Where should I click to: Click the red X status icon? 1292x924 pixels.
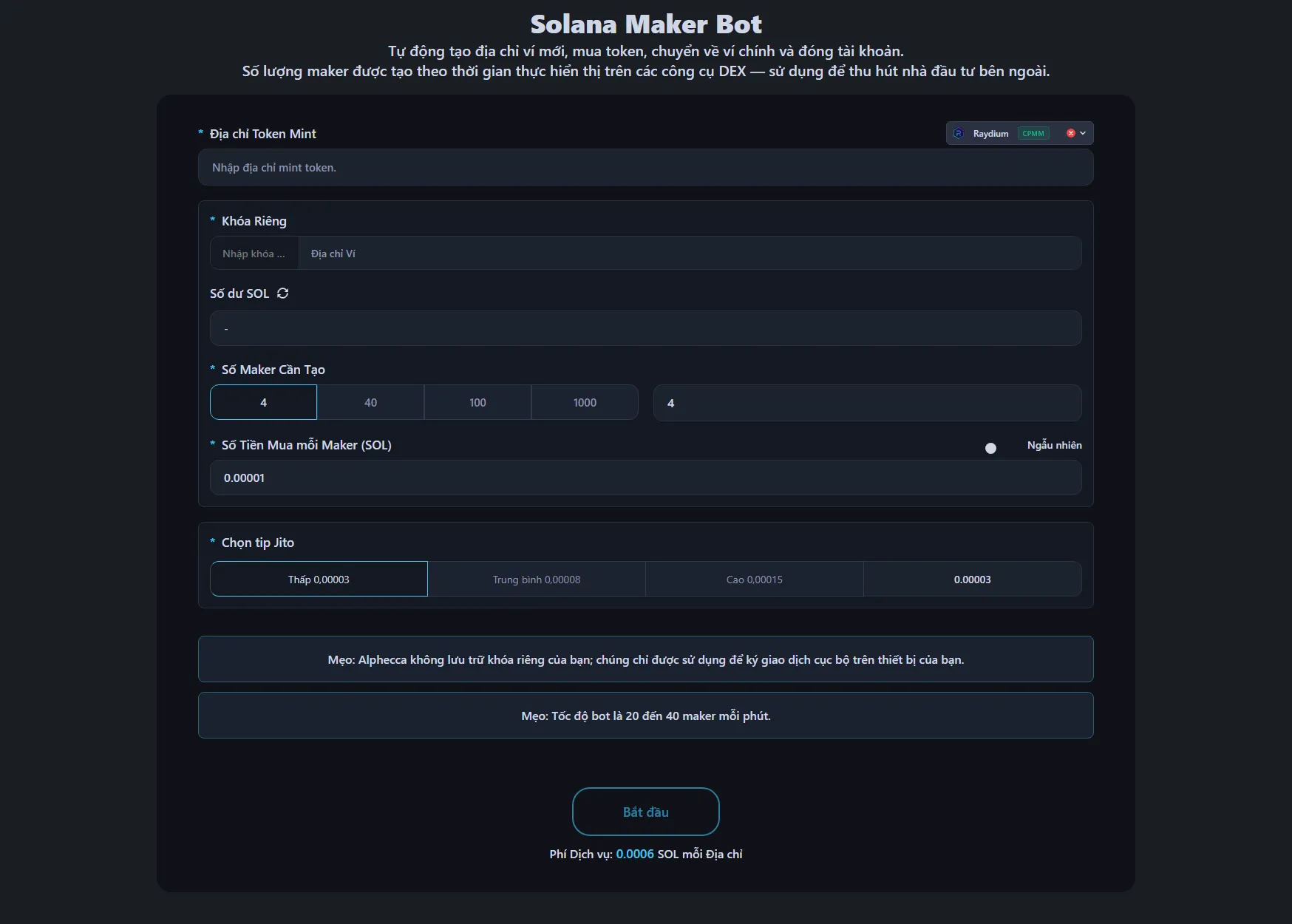pos(1070,134)
